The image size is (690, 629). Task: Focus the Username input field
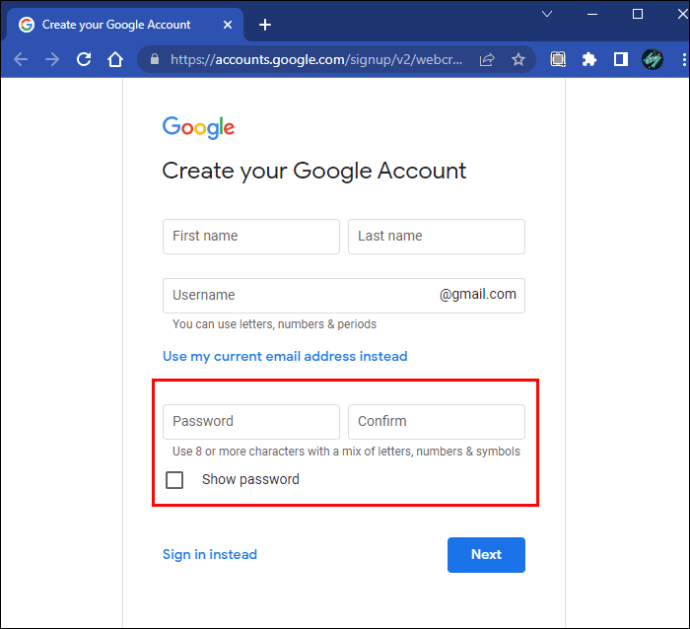(300, 295)
